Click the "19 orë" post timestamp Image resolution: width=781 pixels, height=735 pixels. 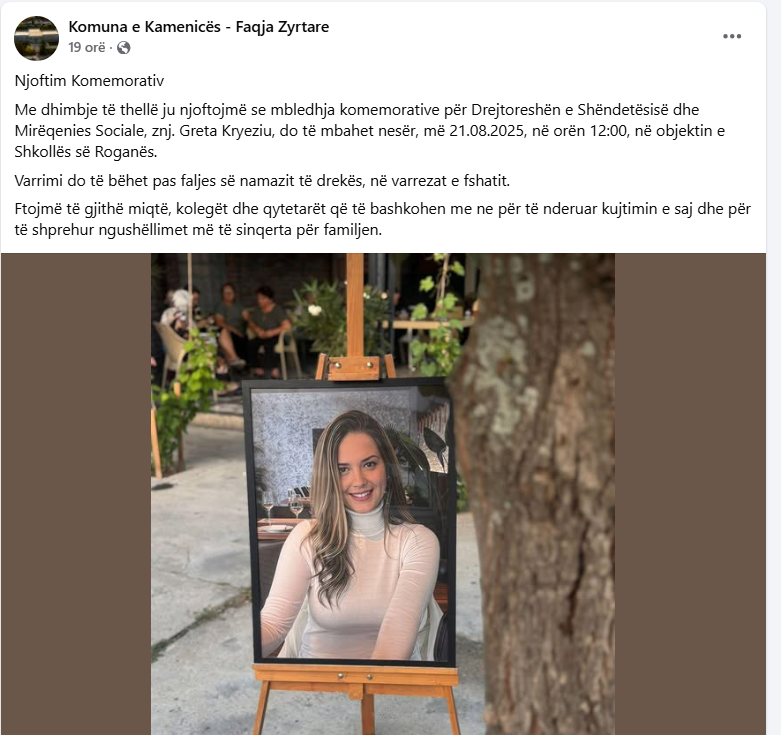pyautogui.click(x=87, y=47)
